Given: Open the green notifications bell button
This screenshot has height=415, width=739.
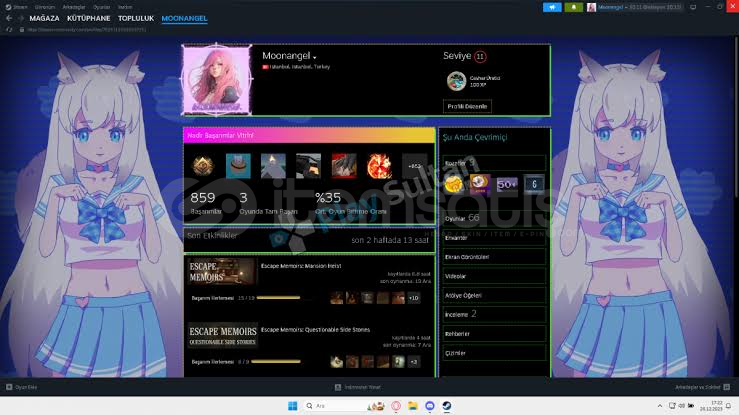Looking at the screenshot, I should pyautogui.click(x=574, y=7).
